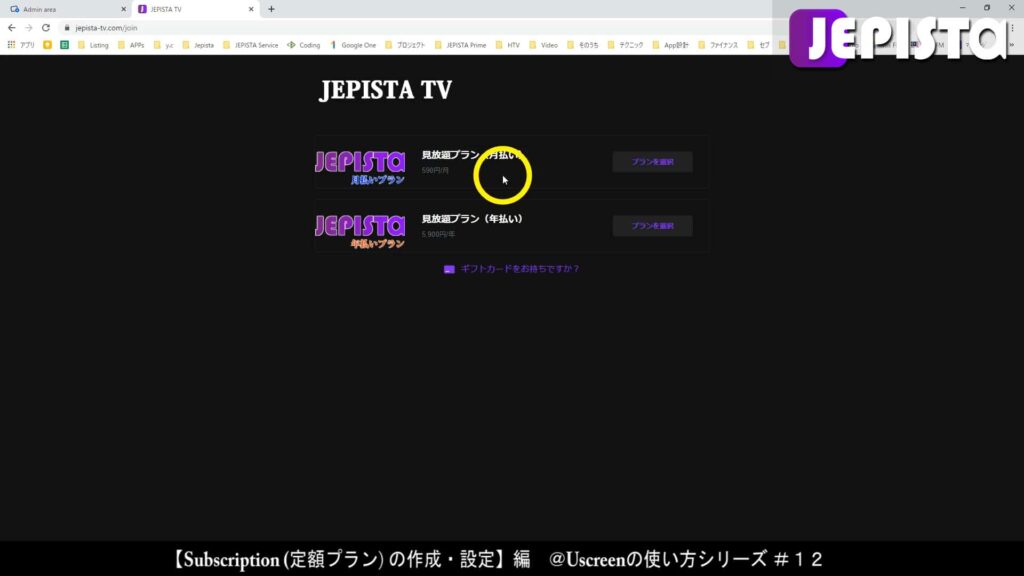The image size is (1024, 576).
Task: Click the browser forward arrow
Action: (29, 28)
